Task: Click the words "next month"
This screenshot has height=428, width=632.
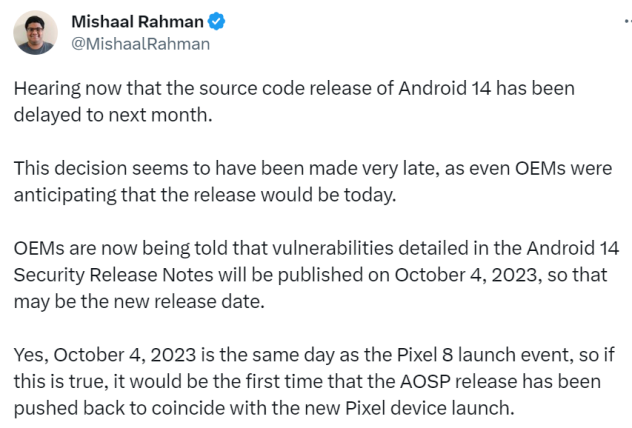Action: [x=175, y=113]
